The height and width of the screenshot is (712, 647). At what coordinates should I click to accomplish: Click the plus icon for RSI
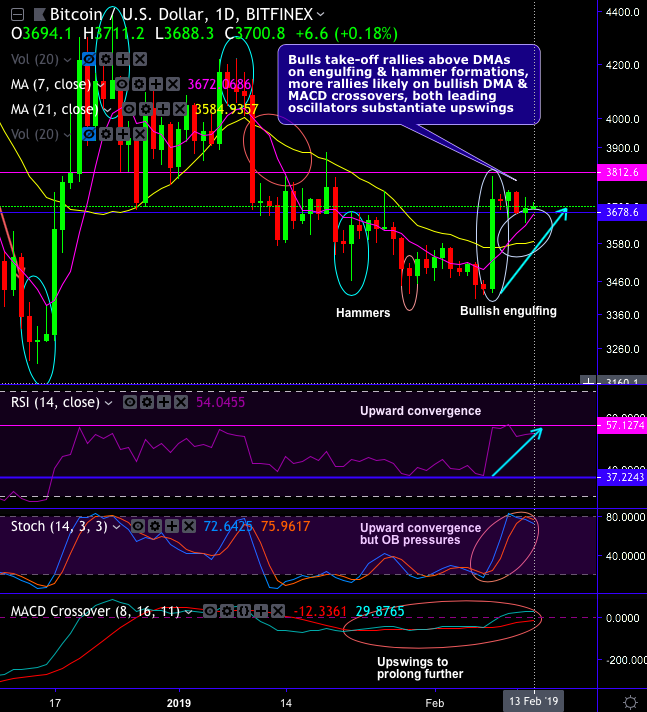(x=164, y=402)
